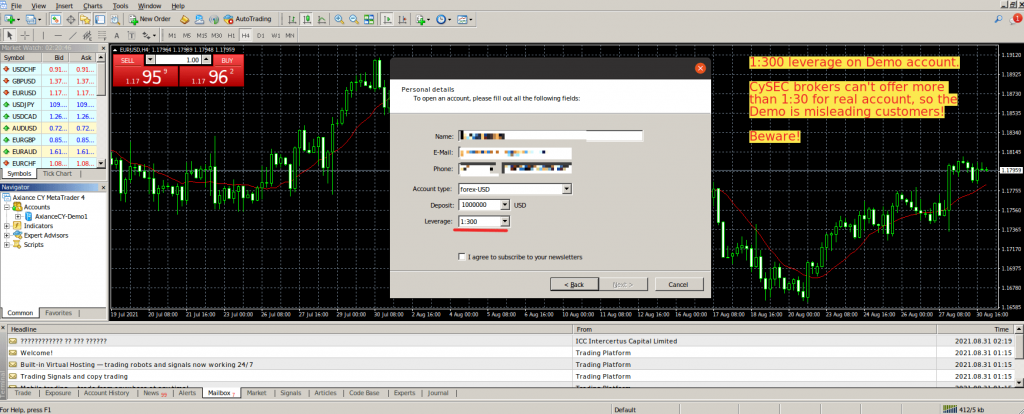
Task: Toggle the Navigator star-folder icon
Action: [x=85, y=19]
